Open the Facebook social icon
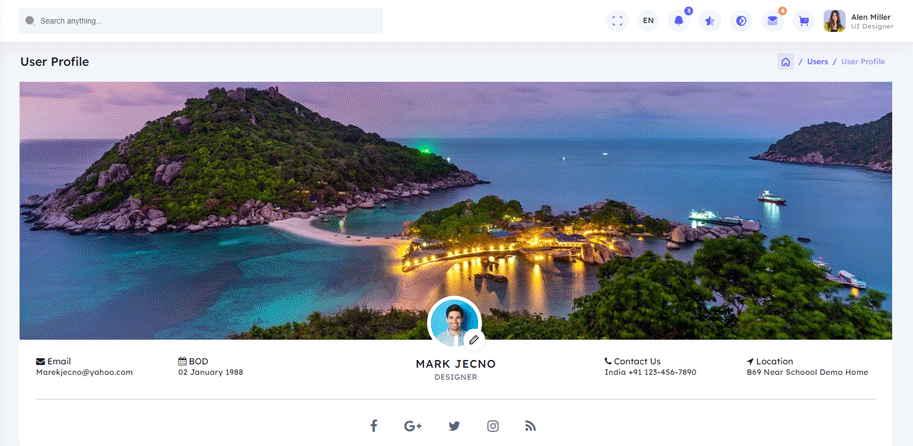Viewport: 913px width, 446px height. click(373, 426)
